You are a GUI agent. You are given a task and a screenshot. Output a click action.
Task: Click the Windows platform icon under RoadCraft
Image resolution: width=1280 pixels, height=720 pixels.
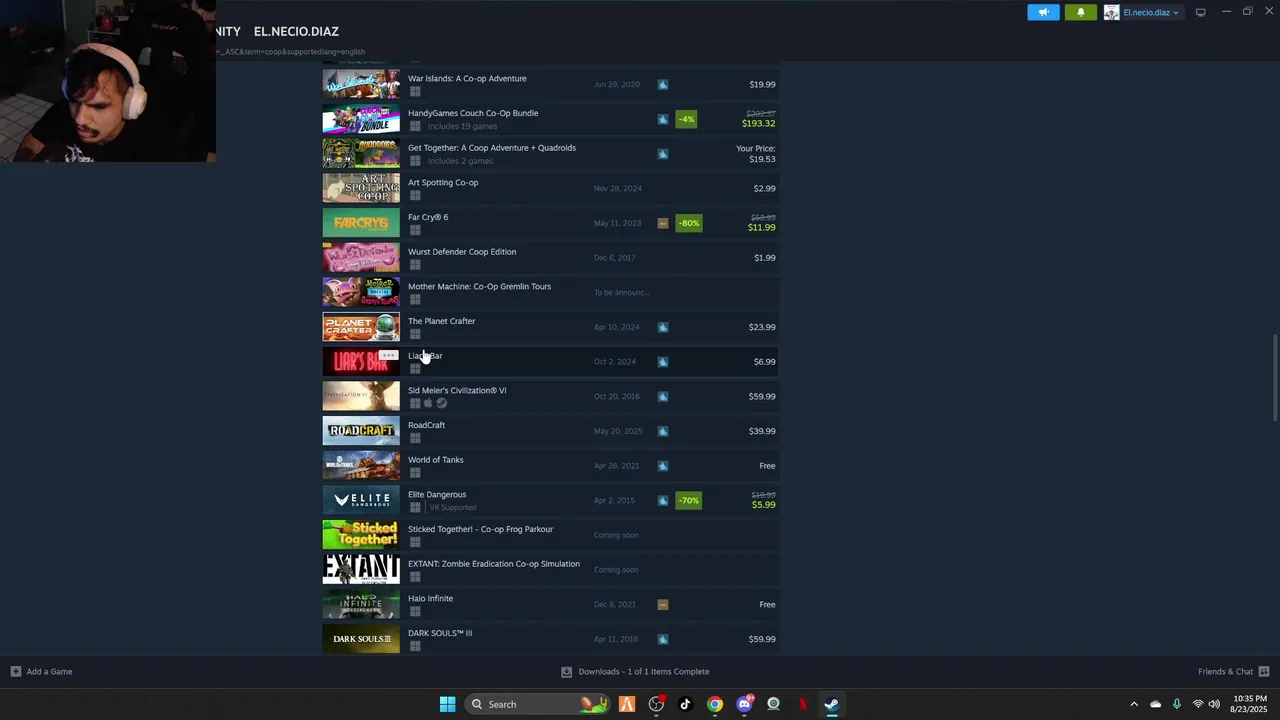coord(415,438)
